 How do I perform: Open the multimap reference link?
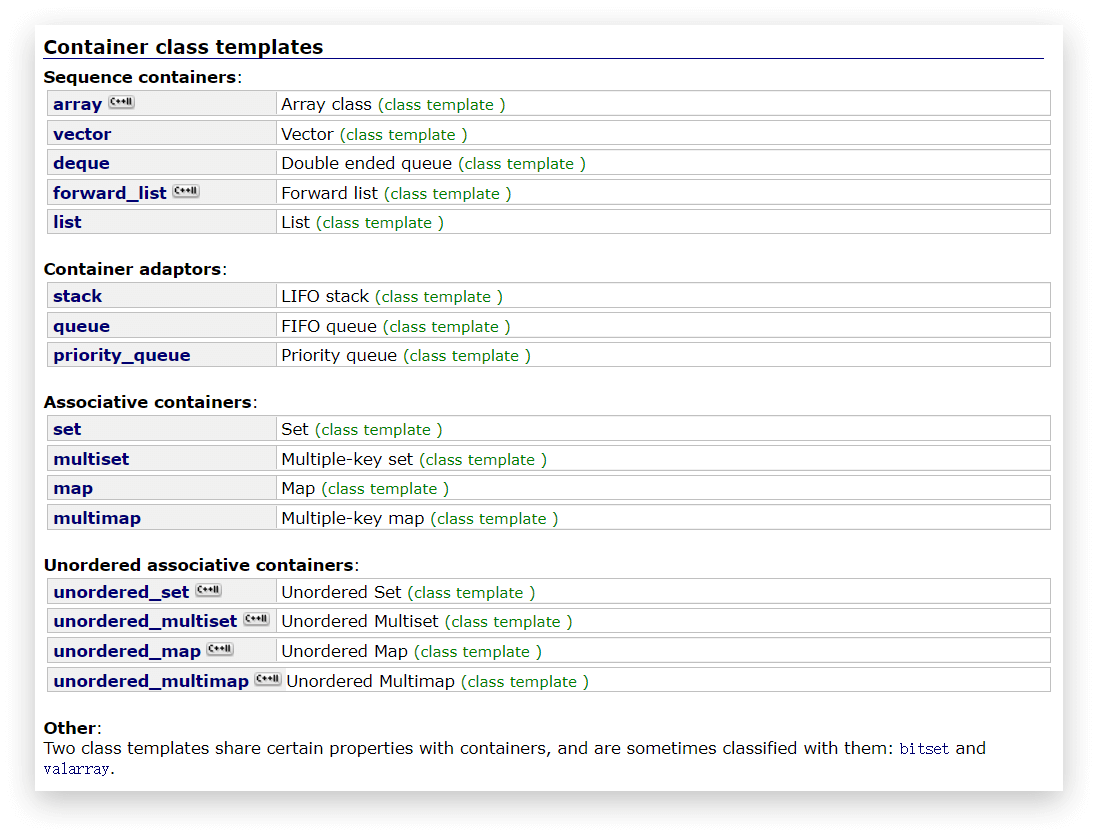point(97,518)
